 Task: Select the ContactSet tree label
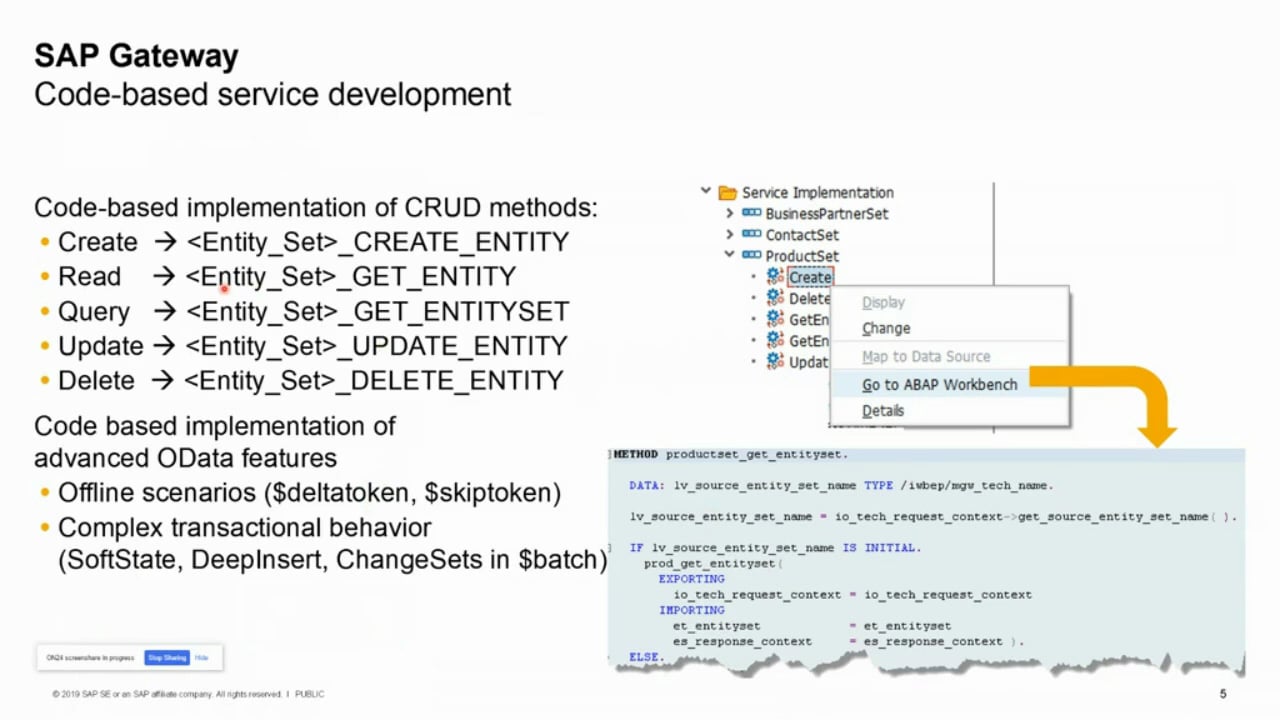coord(802,235)
